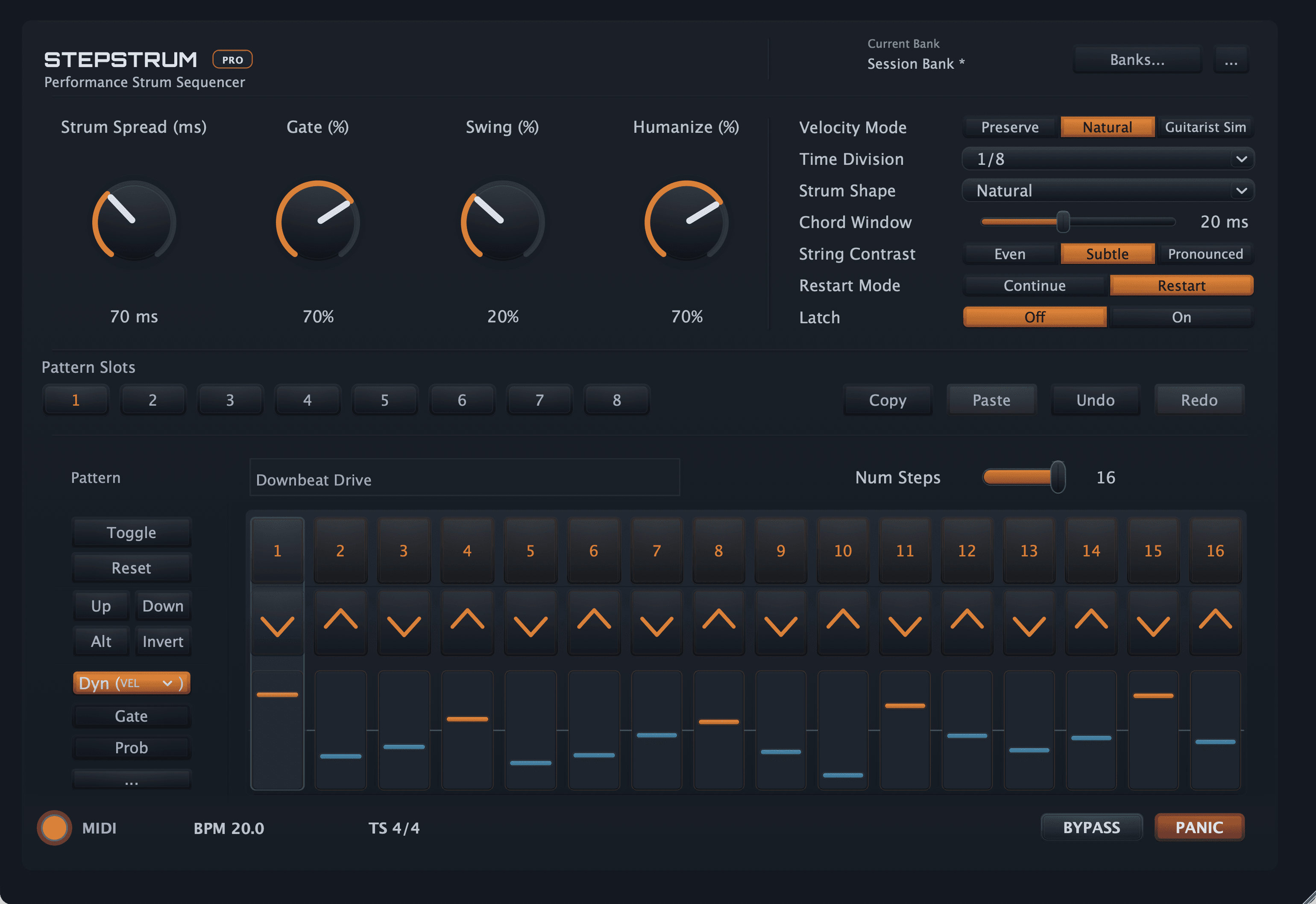The width and height of the screenshot is (1316, 904).
Task: Click the Humanize percentage knob
Action: (686, 221)
